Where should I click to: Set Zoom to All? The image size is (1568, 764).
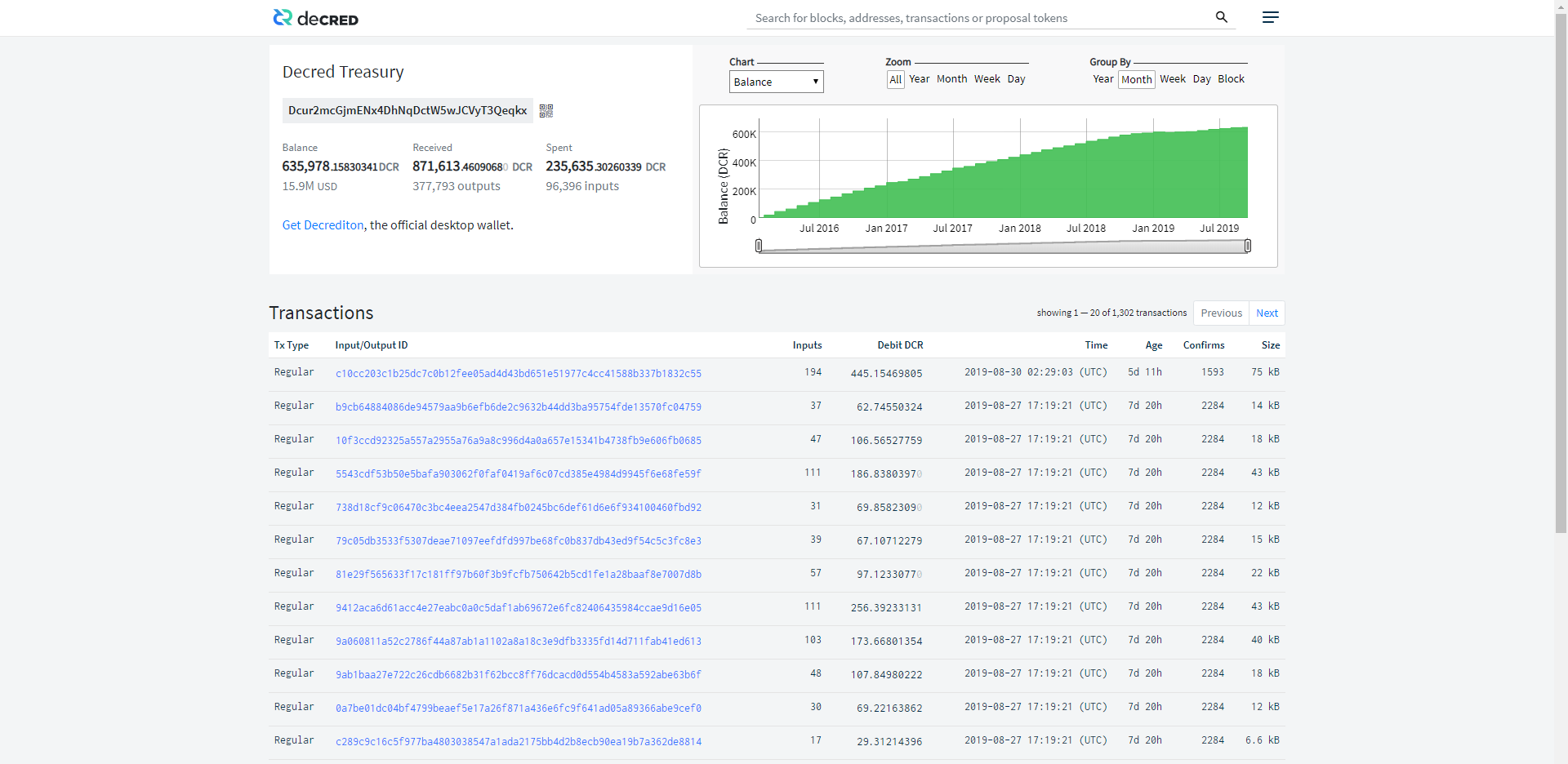(x=896, y=79)
